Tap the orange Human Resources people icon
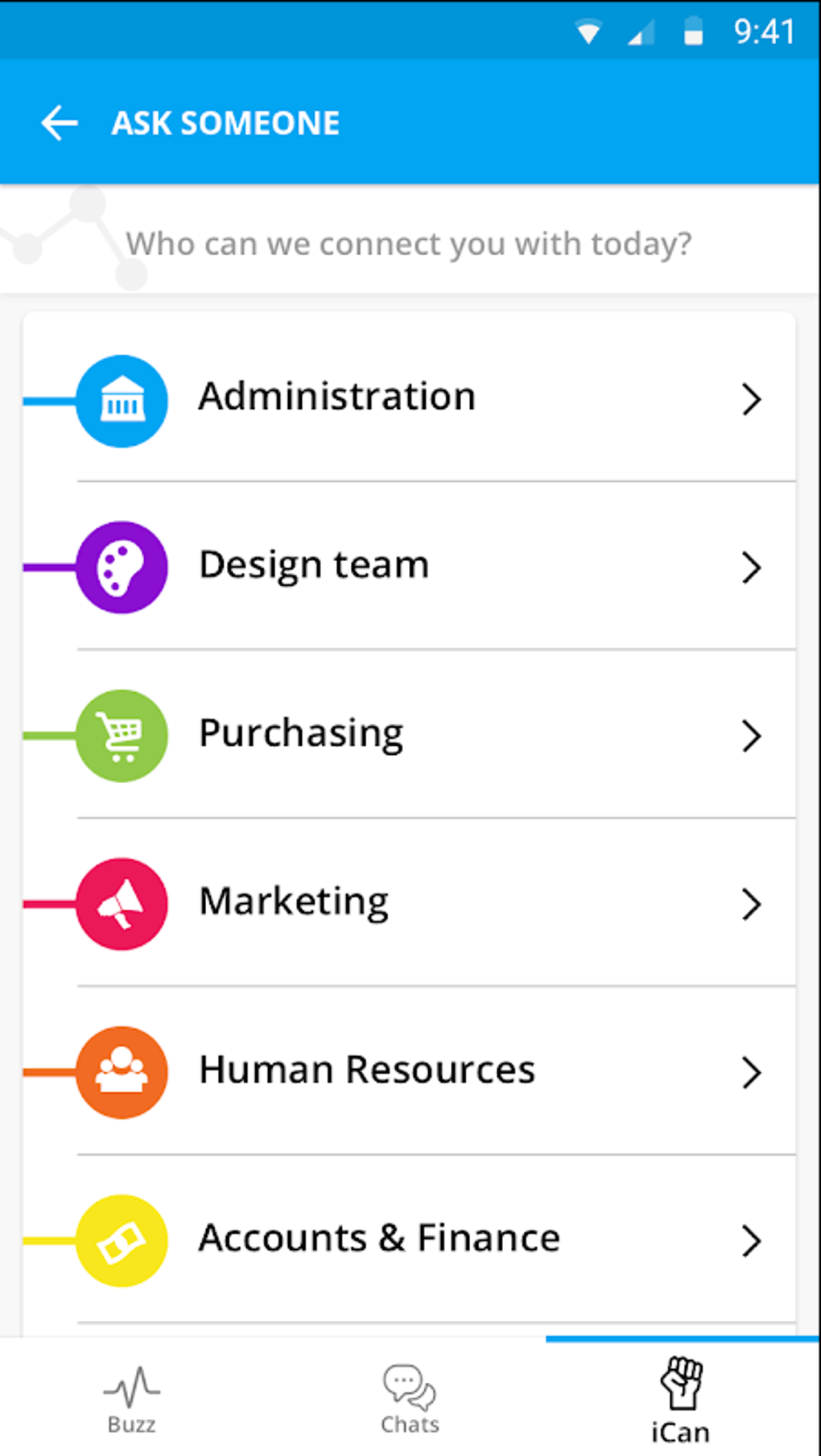This screenshot has height=1456, width=821. click(122, 1072)
